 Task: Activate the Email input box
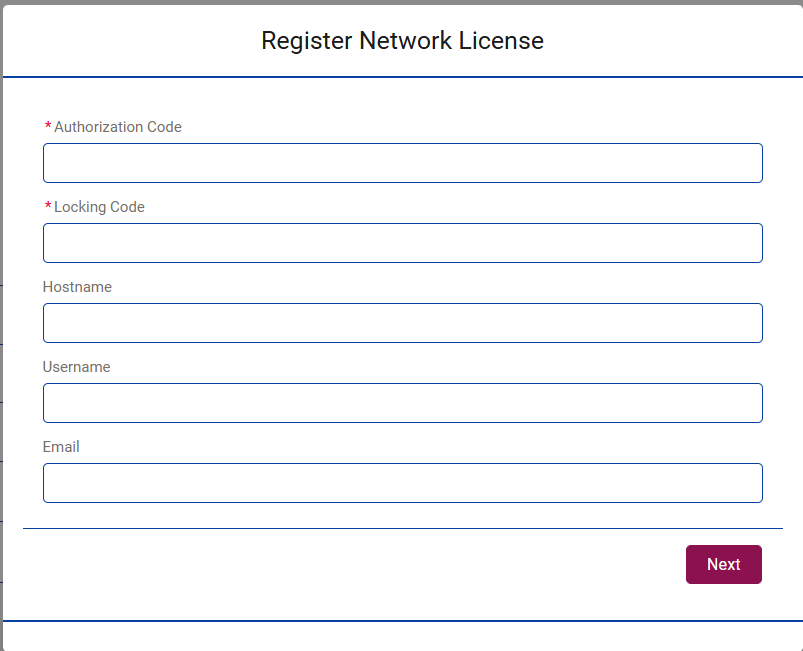tap(403, 482)
